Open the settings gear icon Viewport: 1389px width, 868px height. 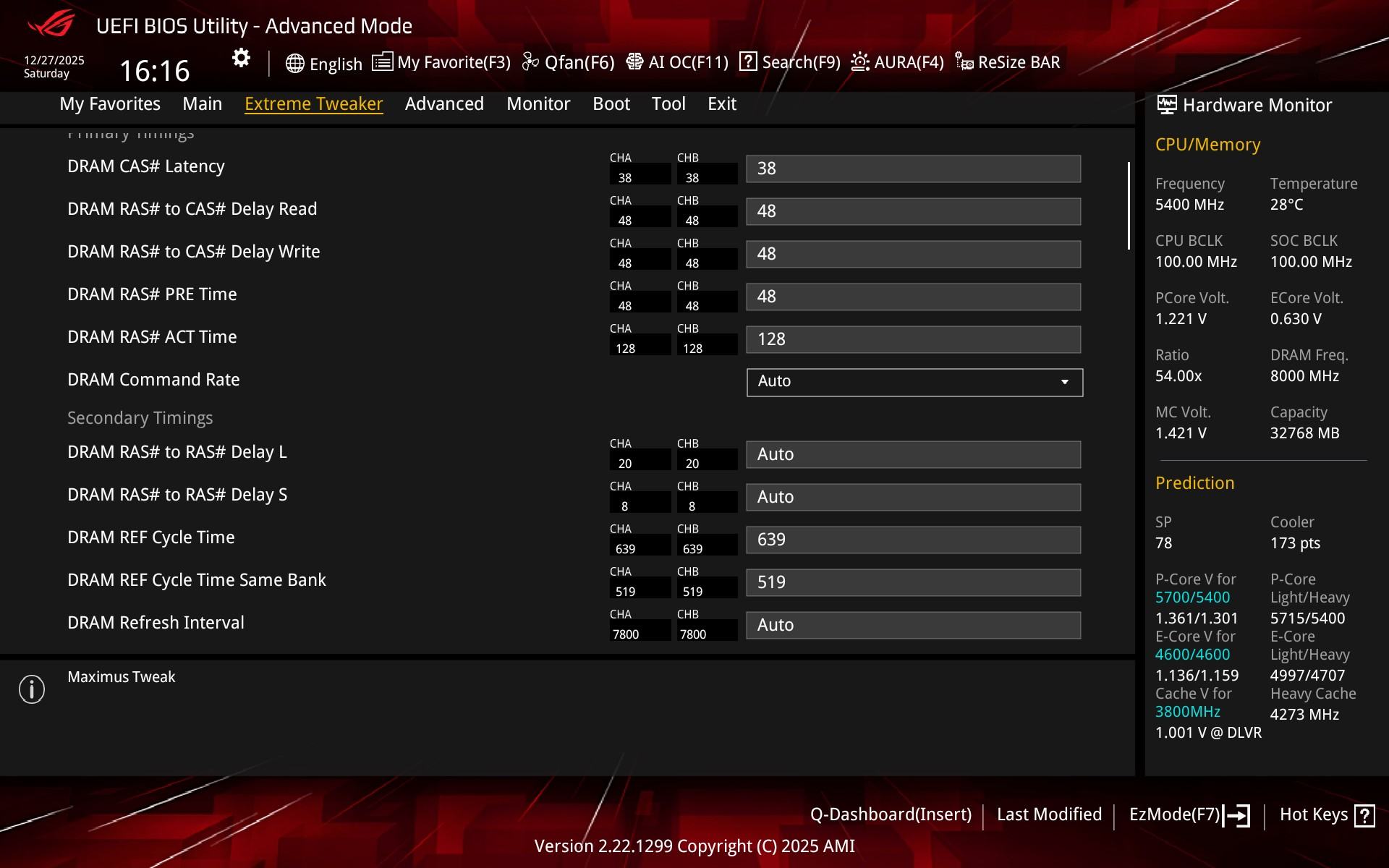coord(241,58)
